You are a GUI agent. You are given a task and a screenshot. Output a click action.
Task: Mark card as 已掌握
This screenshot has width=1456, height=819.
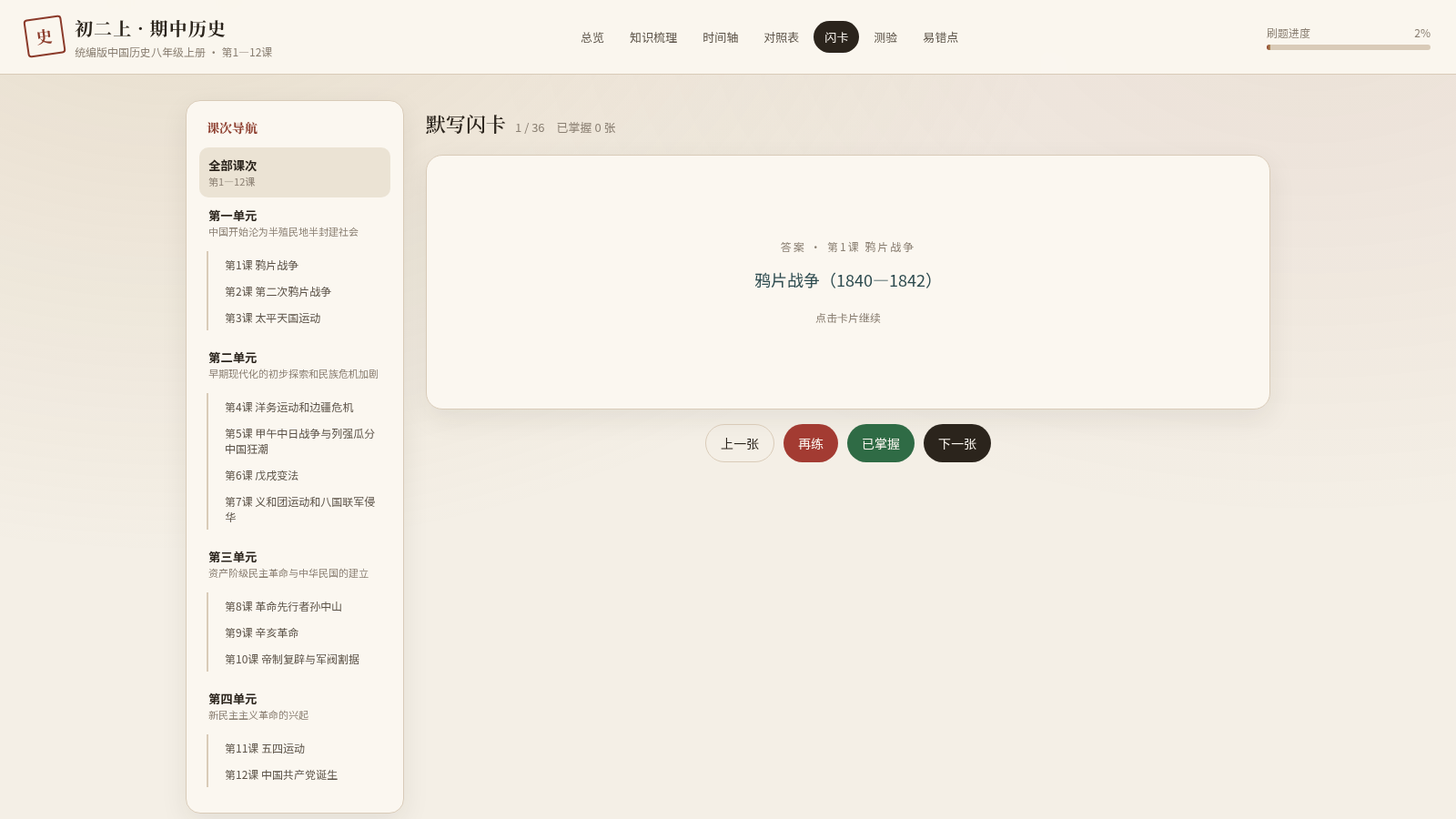click(881, 443)
